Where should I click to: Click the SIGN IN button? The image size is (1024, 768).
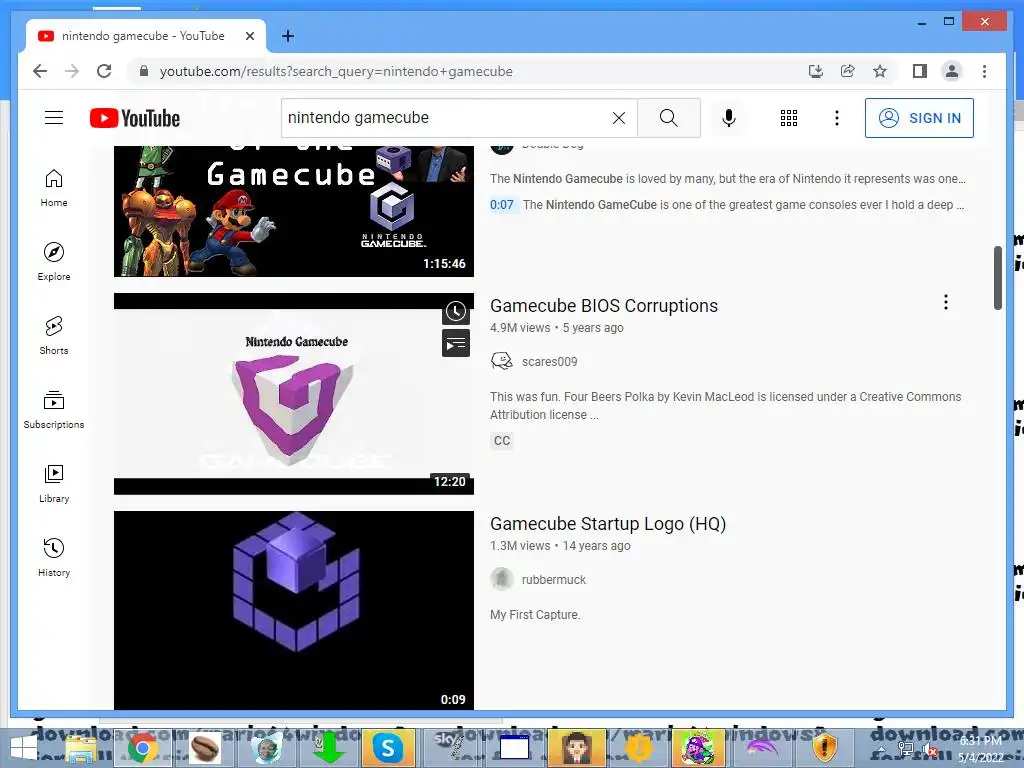(919, 118)
